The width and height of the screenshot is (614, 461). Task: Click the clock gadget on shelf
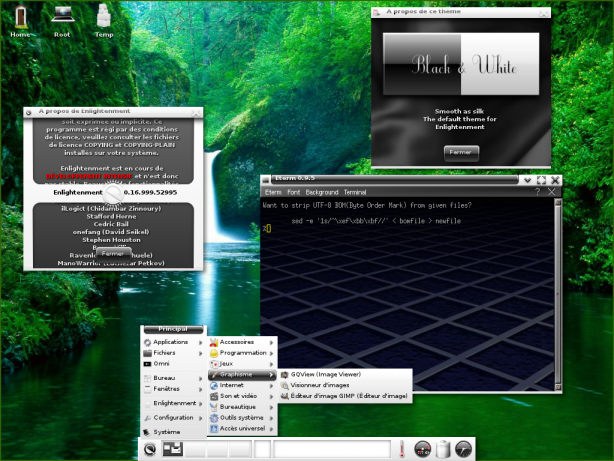click(x=464, y=449)
